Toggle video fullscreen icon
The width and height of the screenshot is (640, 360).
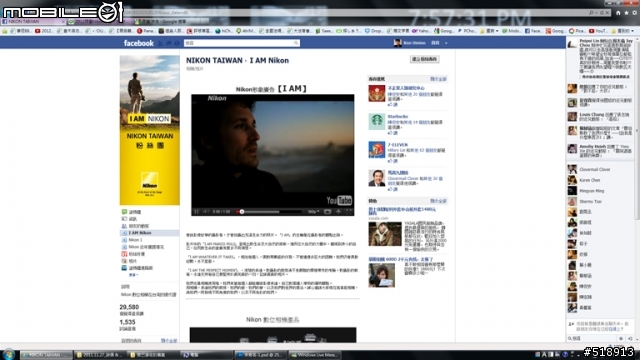349,211
